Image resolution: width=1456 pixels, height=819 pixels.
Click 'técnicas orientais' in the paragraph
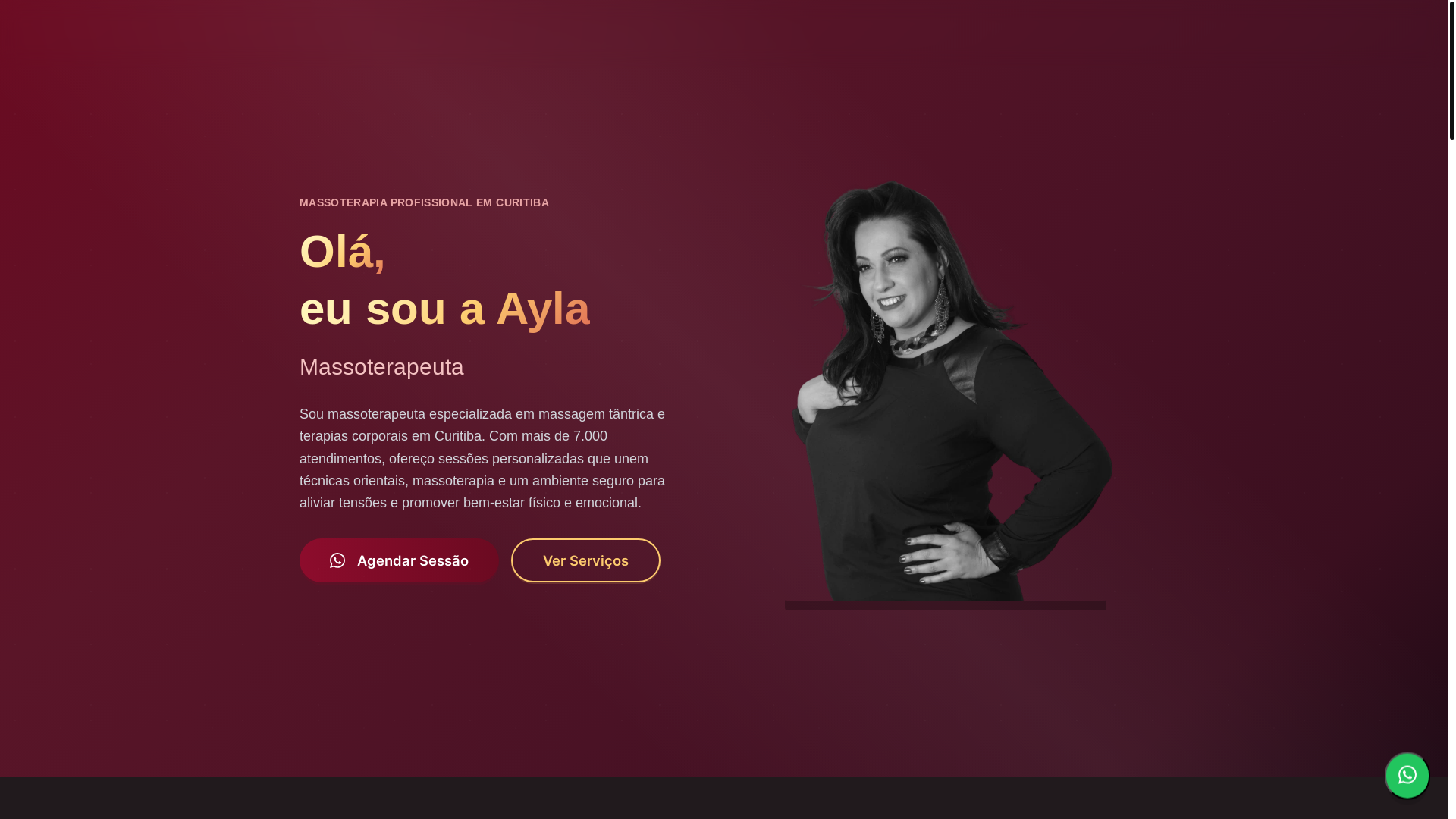[353, 481]
